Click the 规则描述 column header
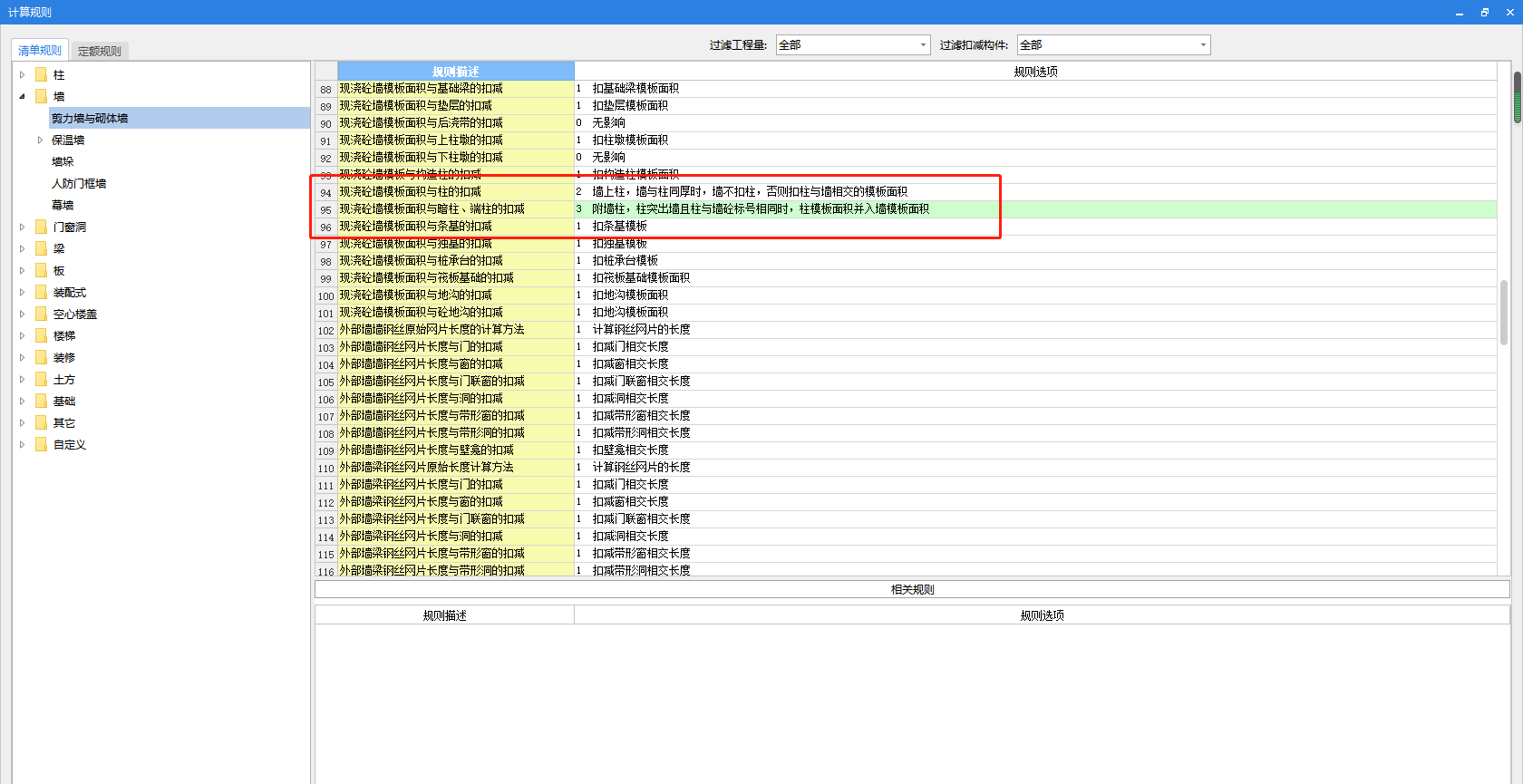 pyautogui.click(x=456, y=72)
